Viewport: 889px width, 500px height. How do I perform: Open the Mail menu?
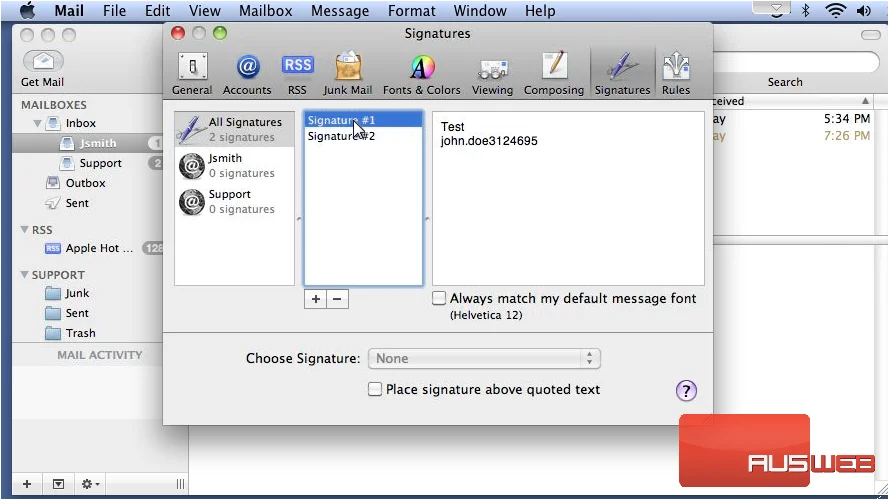pyautogui.click(x=69, y=11)
